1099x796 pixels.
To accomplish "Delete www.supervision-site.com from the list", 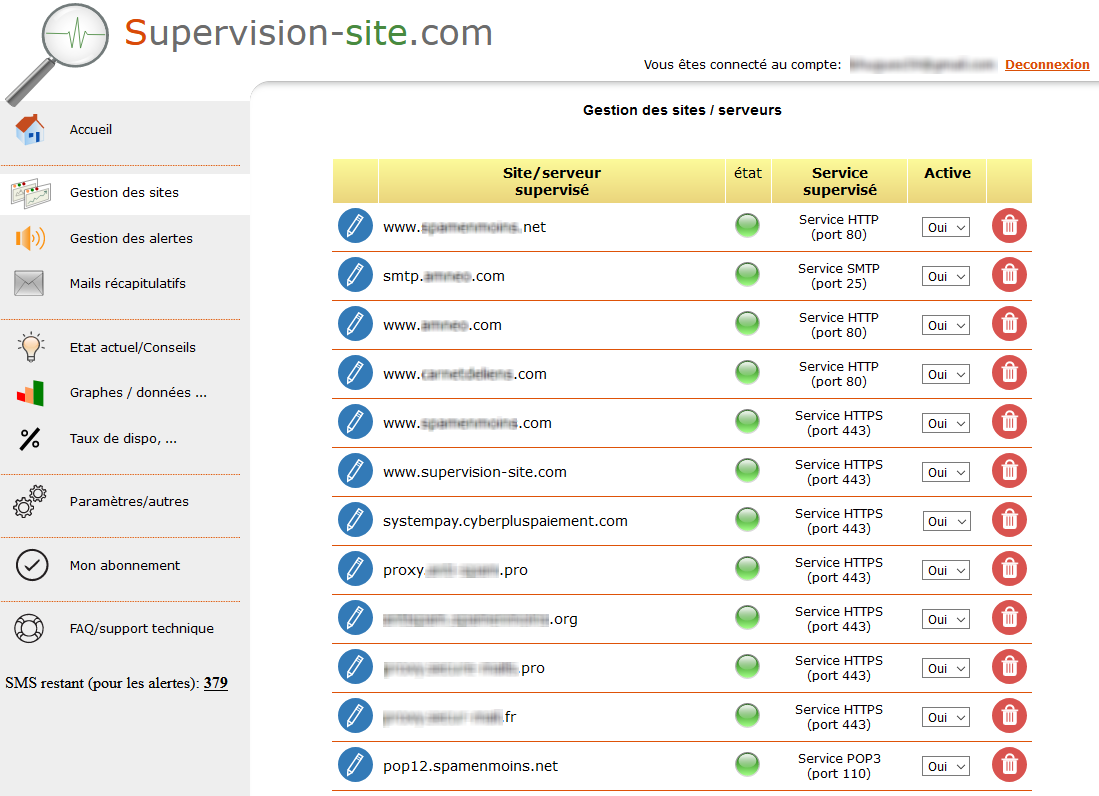I will point(1009,471).
